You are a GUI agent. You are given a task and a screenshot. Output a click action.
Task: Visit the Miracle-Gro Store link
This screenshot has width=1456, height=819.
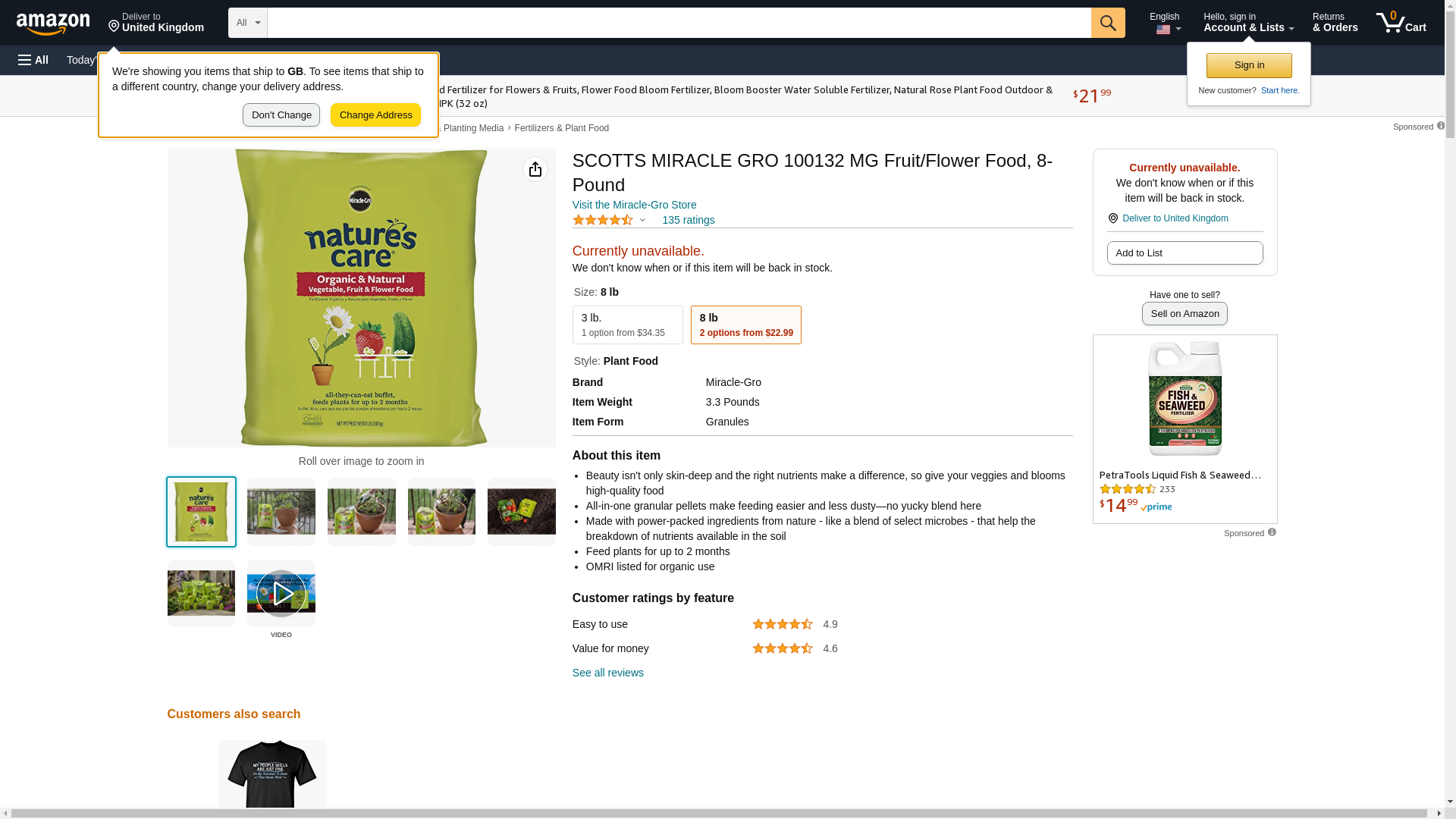(x=634, y=205)
